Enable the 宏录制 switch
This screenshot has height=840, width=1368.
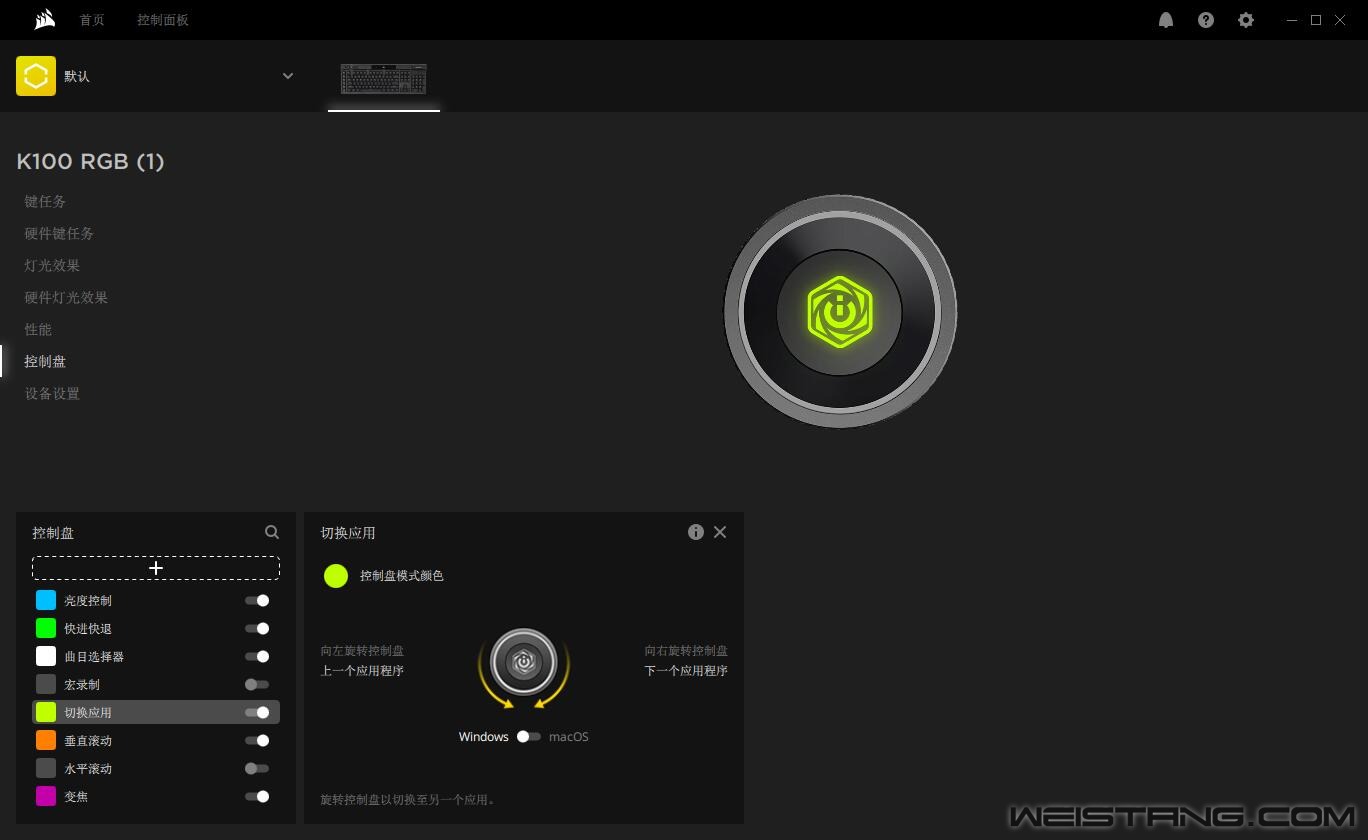[x=257, y=685]
